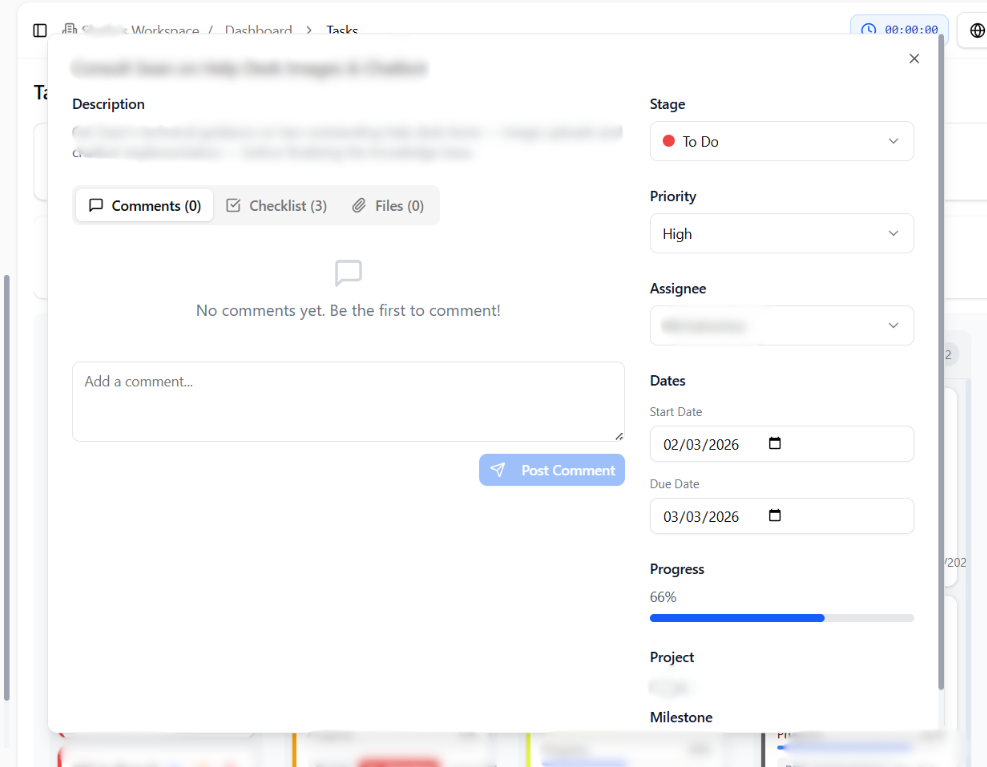Click the dialog's vertical scrollbar
The width and height of the screenshot is (987, 767).
pyautogui.click(x=940, y=360)
